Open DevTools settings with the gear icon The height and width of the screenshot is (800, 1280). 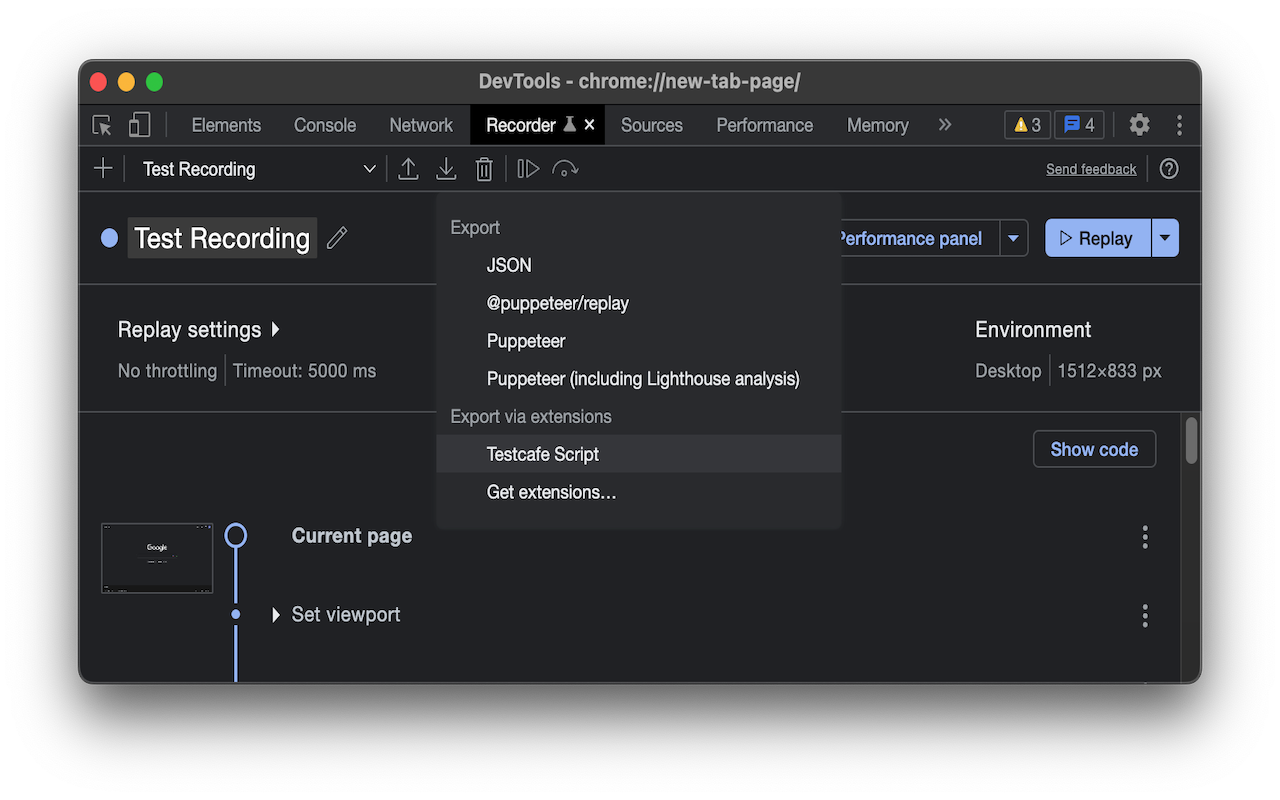[1139, 124]
